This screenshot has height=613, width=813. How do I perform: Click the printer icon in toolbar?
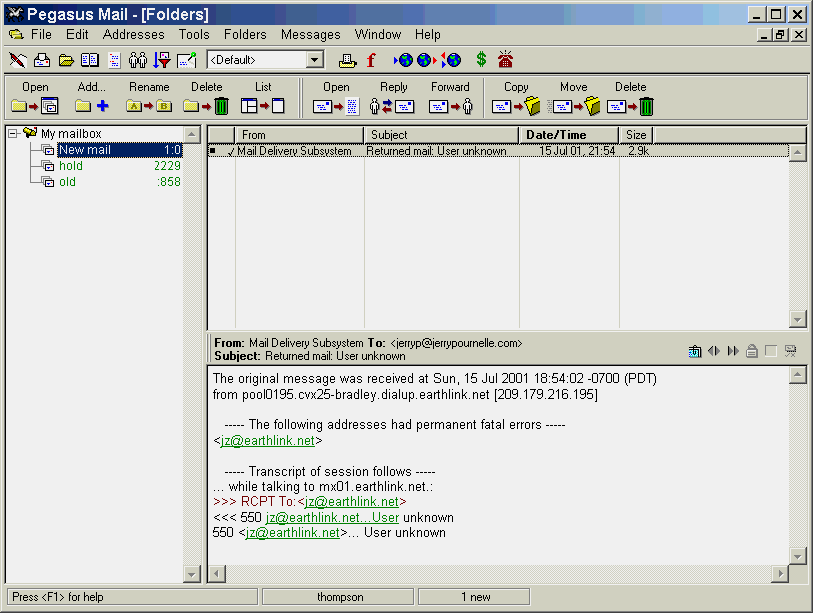tap(347, 60)
